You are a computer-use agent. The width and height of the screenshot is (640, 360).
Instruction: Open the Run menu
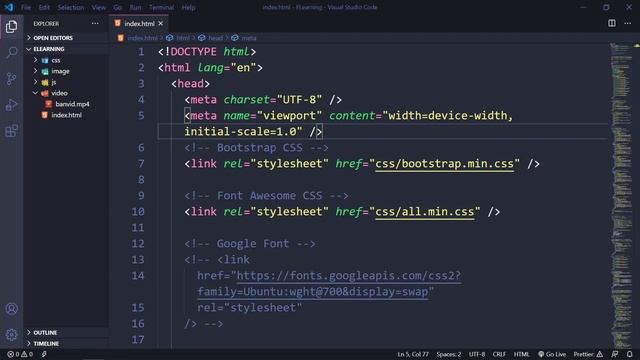click(136, 7)
